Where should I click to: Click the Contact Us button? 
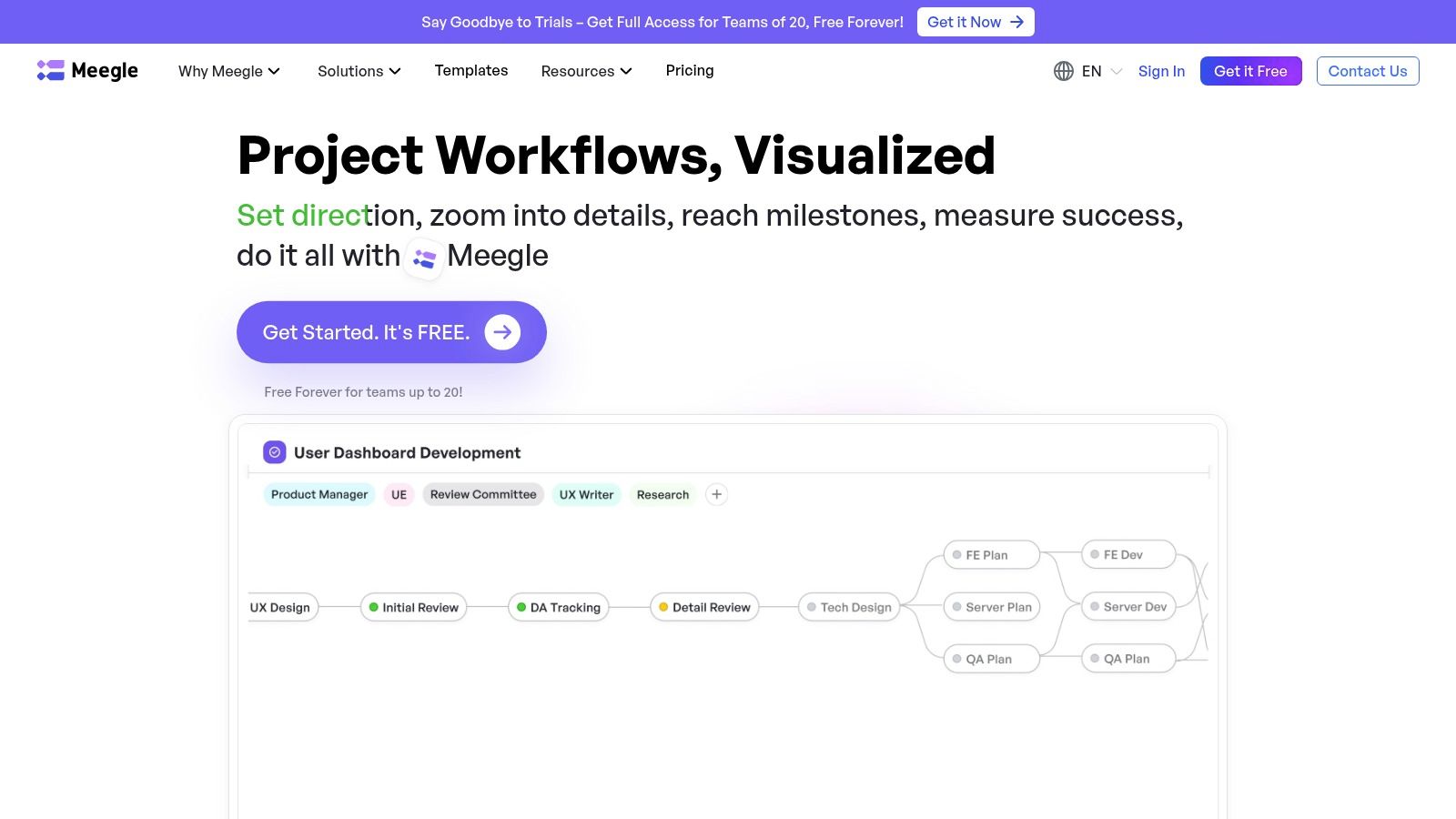coord(1368,71)
